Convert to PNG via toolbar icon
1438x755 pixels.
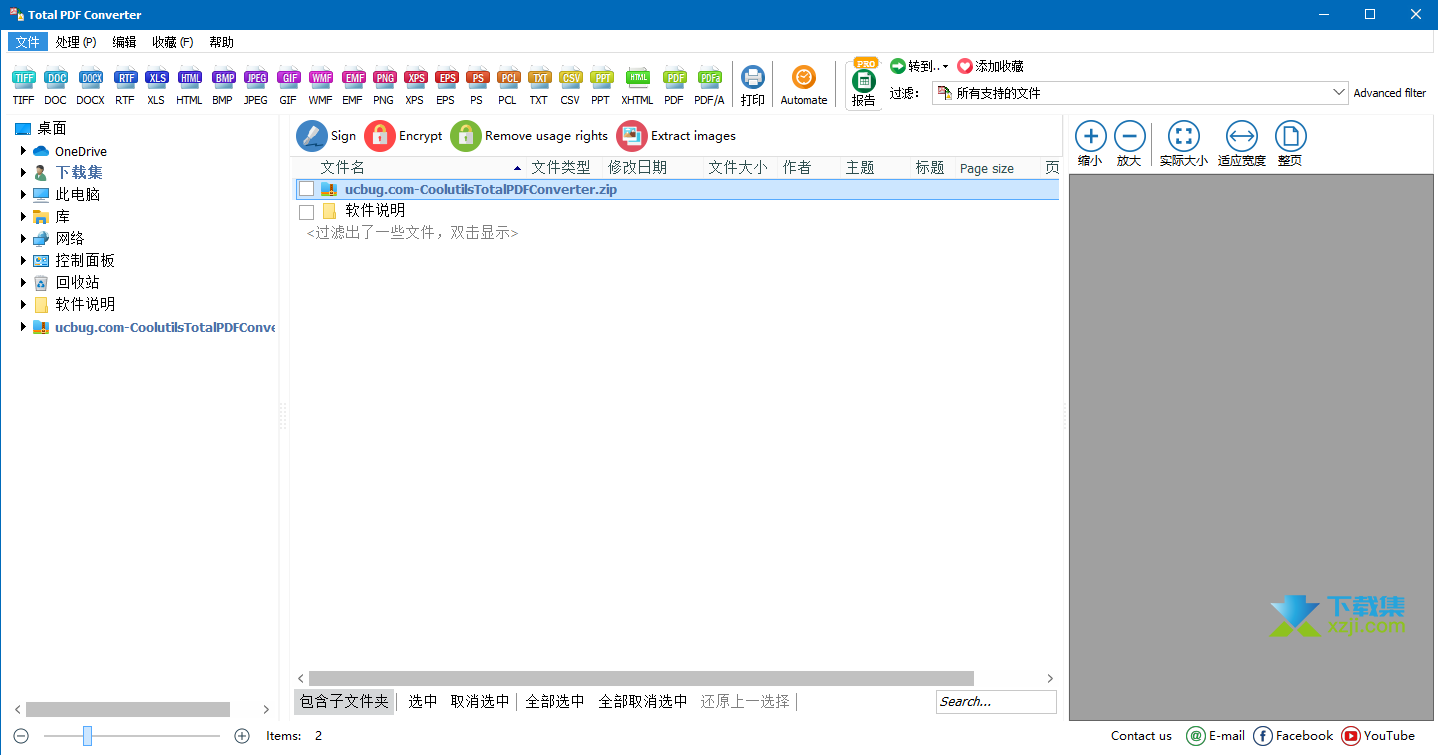tap(384, 78)
